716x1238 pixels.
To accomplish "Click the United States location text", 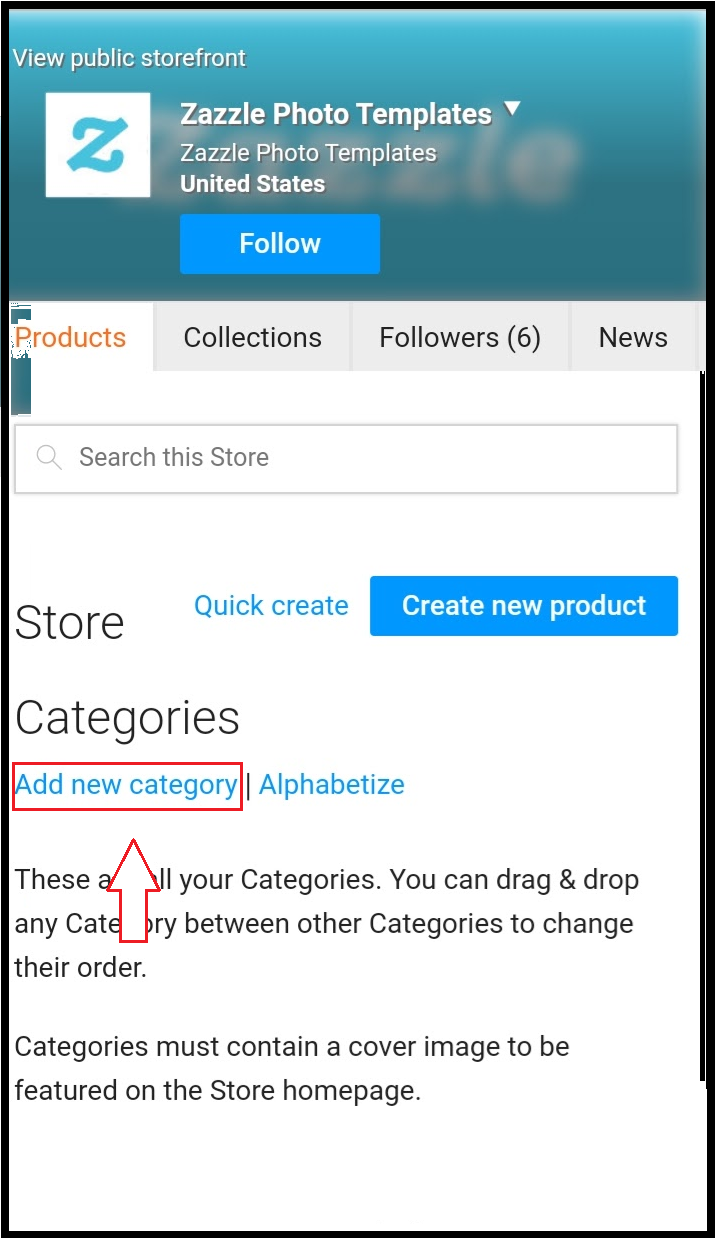I will (x=252, y=184).
